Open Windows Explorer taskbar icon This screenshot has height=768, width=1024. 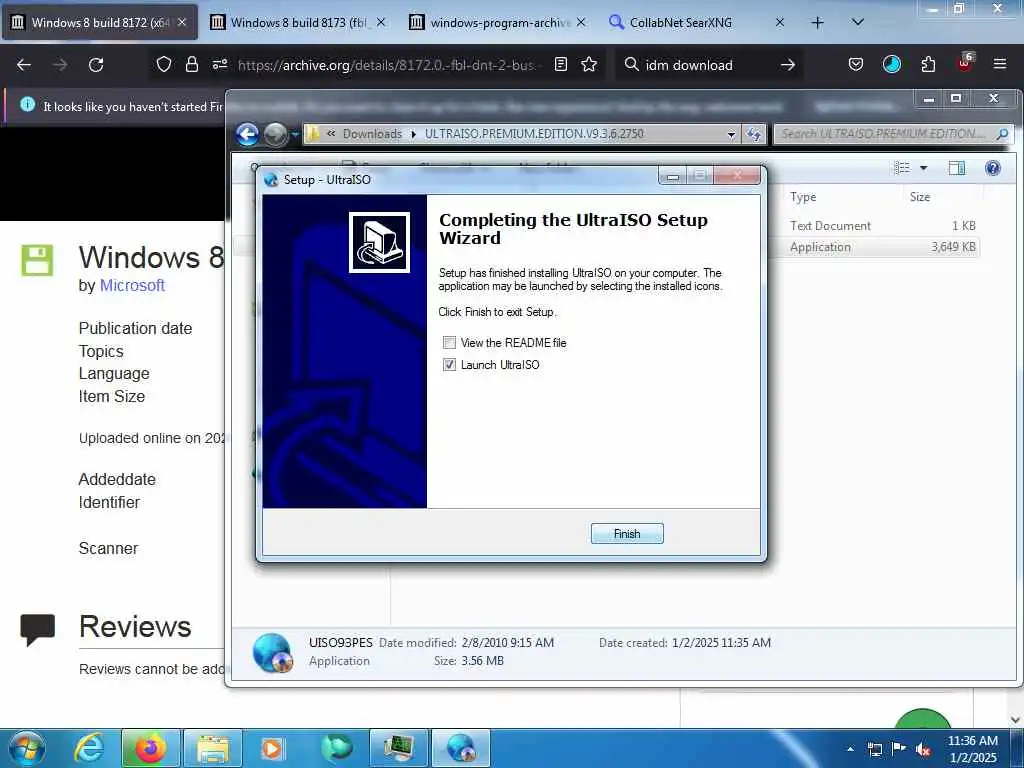[x=213, y=748]
